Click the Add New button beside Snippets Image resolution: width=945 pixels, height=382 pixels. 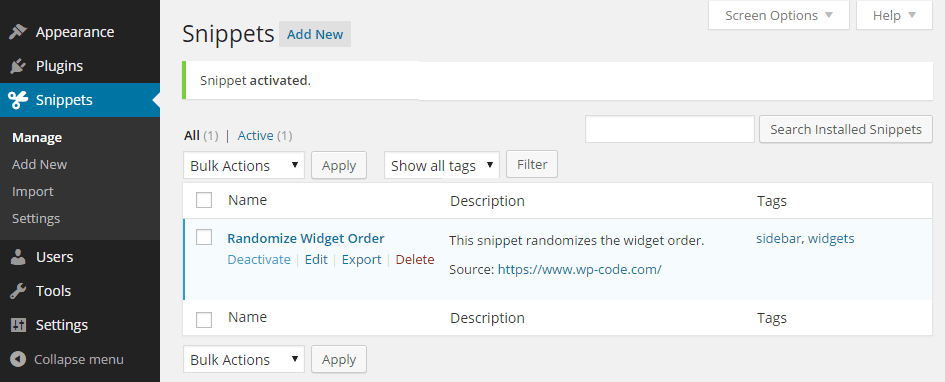tap(315, 34)
